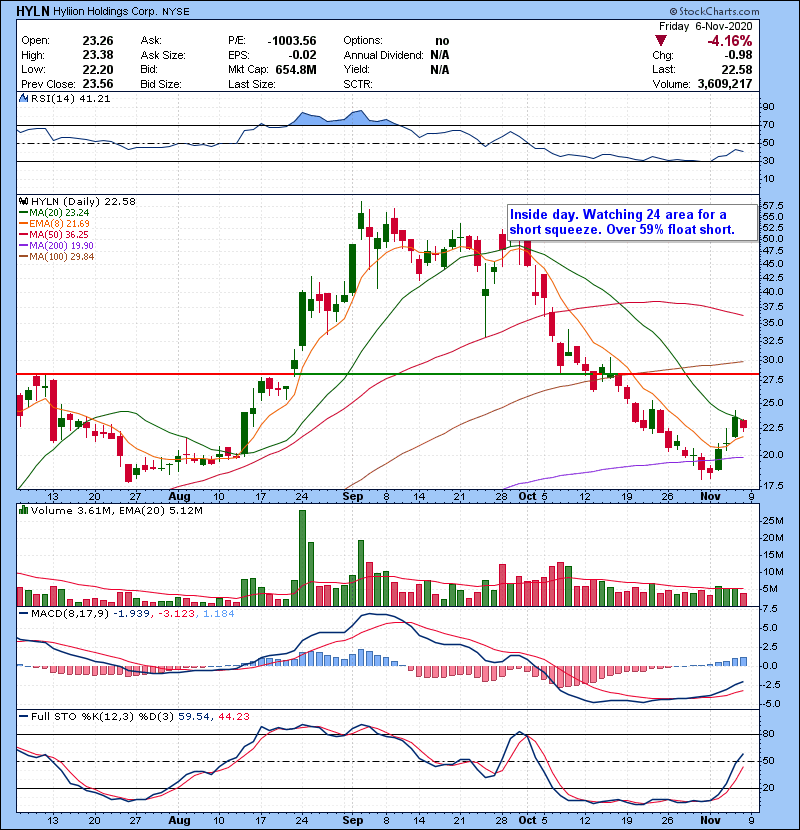This screenshot has height=830, width=800.
Task: Click the Hyliion Holdings Corp. company name
Action: click(x=105, y=12)
